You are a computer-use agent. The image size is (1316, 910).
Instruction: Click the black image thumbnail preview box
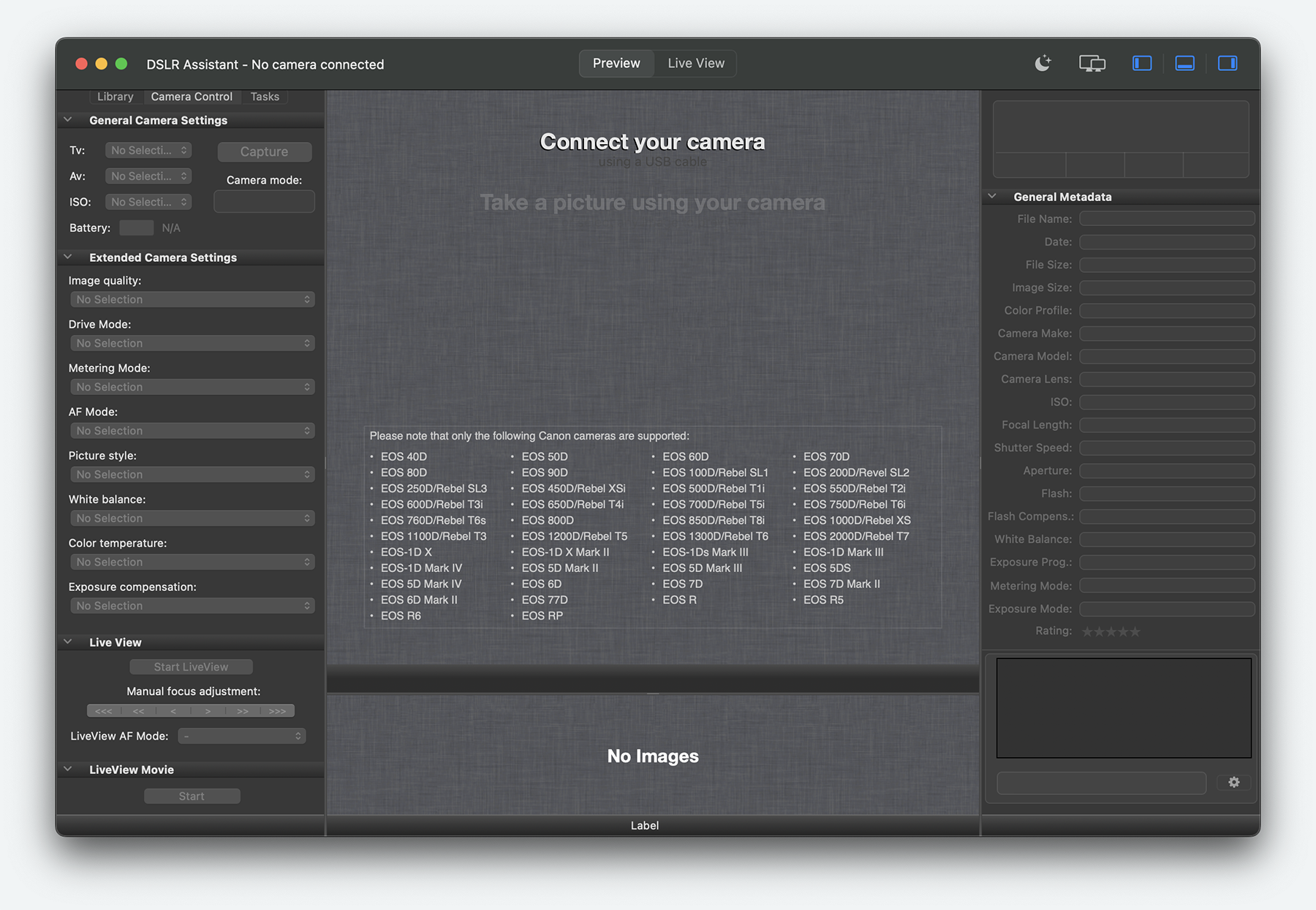point(1124,707)
